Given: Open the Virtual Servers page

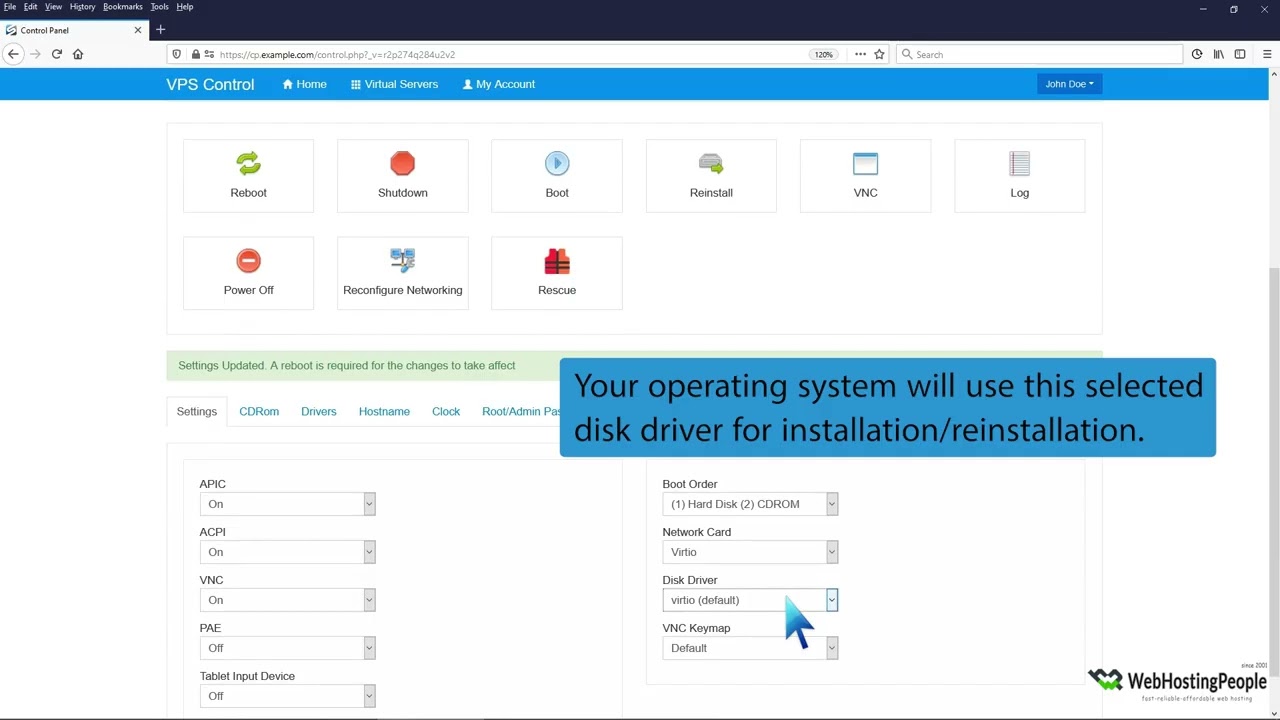Looking at the screenshot, I should (x=394, y=84).
